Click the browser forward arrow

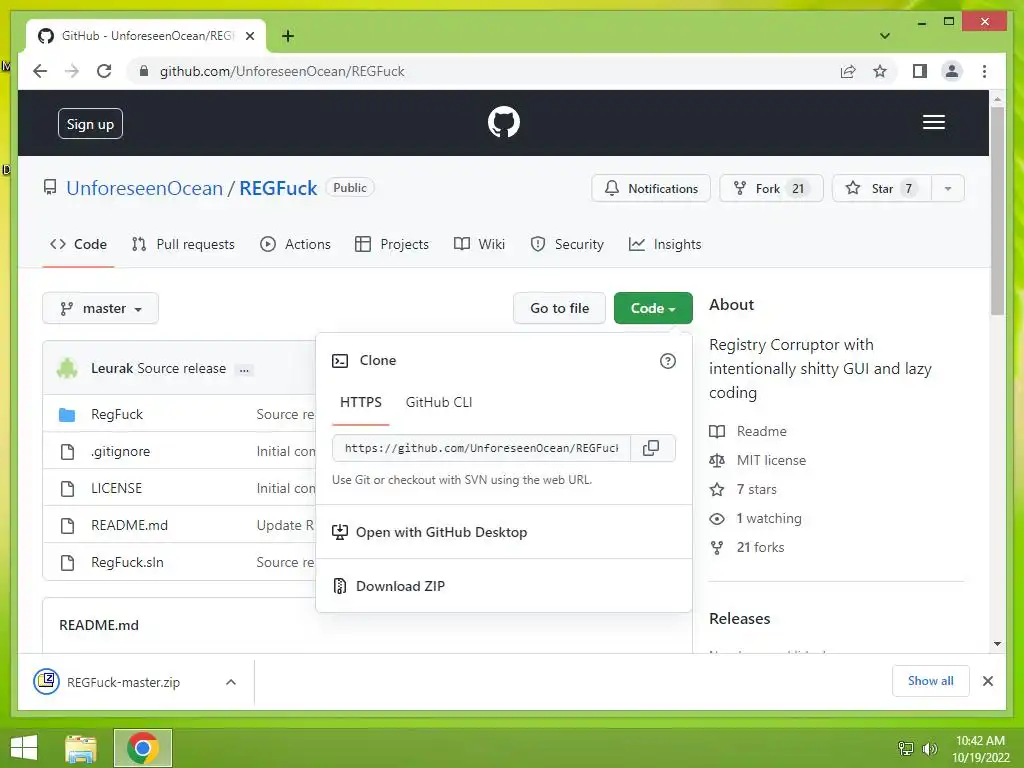72,71
